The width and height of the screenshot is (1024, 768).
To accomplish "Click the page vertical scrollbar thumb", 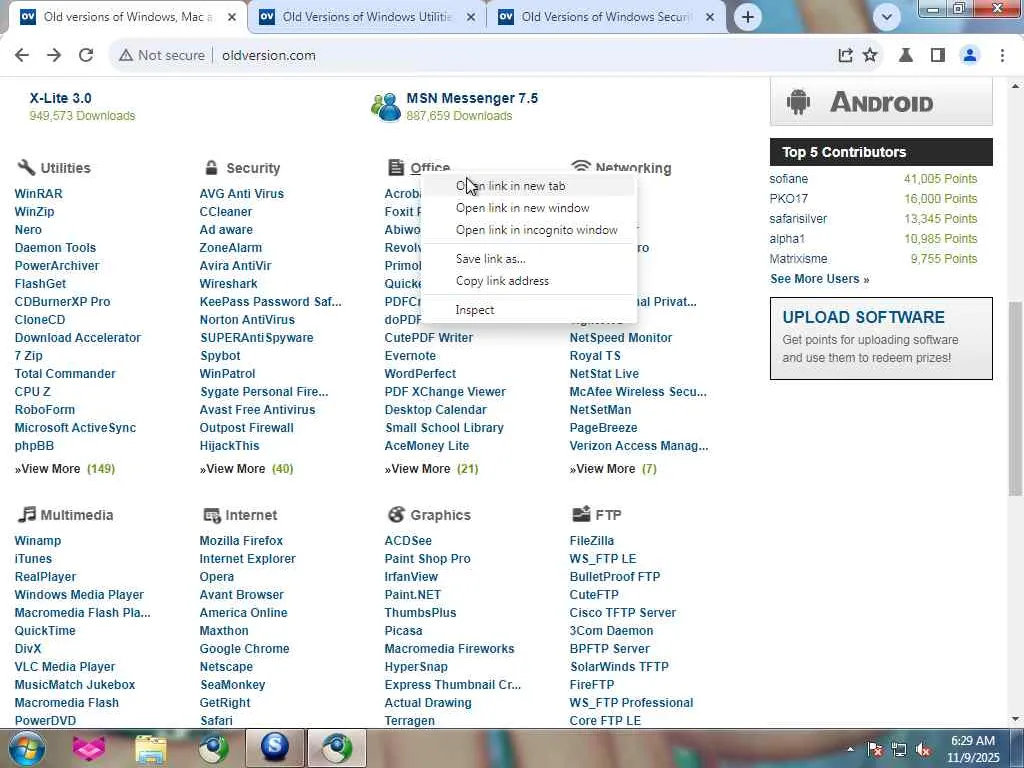I will point(1015,398).
